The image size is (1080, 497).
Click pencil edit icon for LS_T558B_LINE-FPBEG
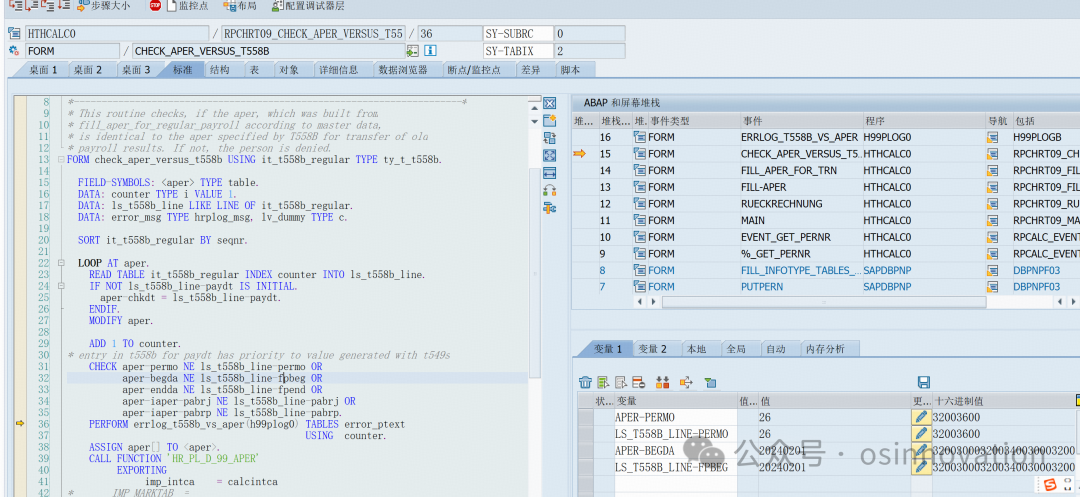(921, 466)
